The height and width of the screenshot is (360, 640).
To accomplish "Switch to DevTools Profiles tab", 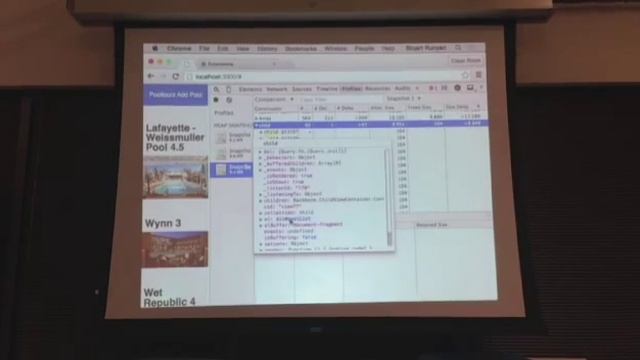I will [x=351, y=89].
